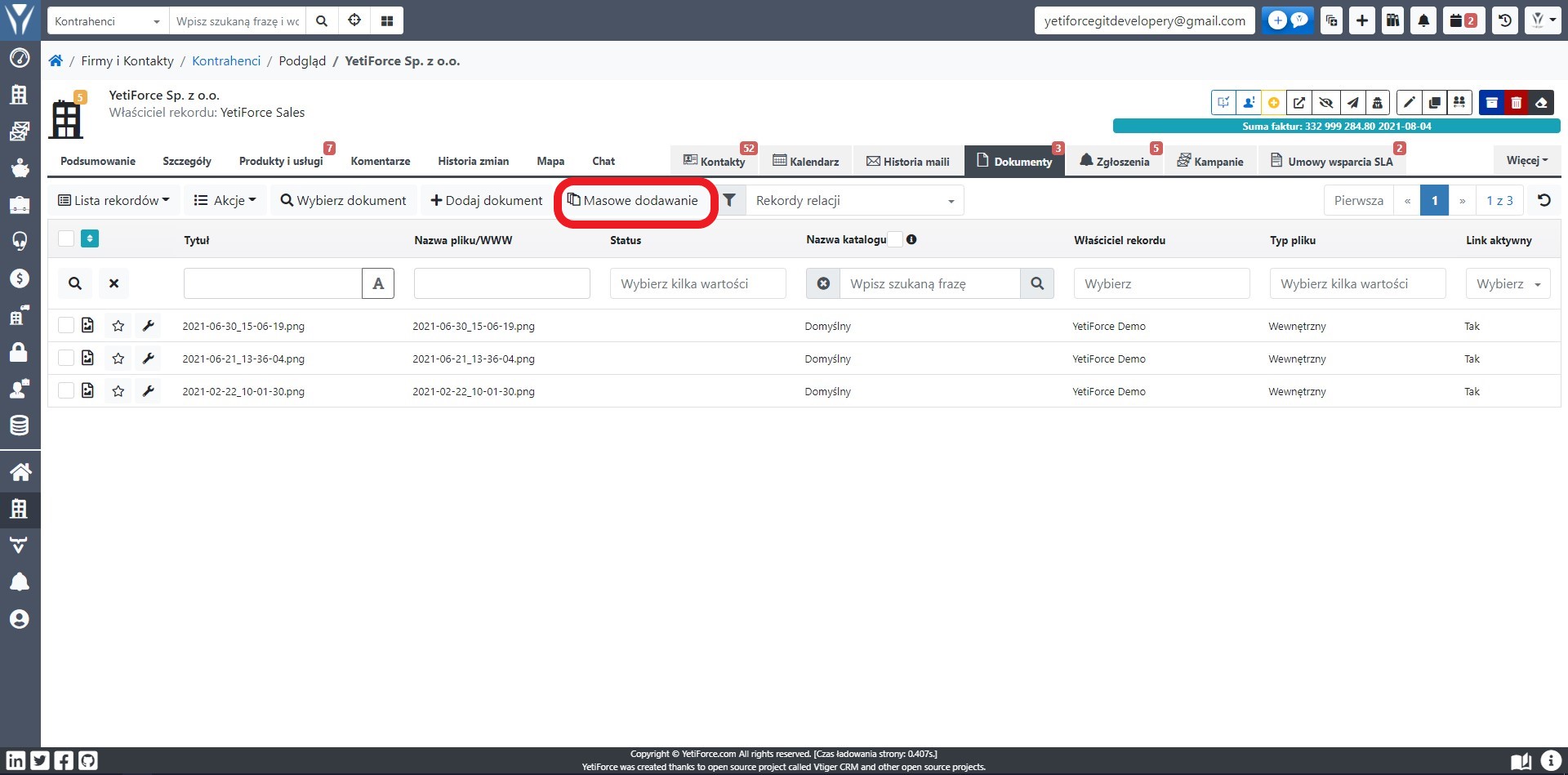Open the dollar coin finance sidebar icon
Screen dimensions: 1568x775
20,278
